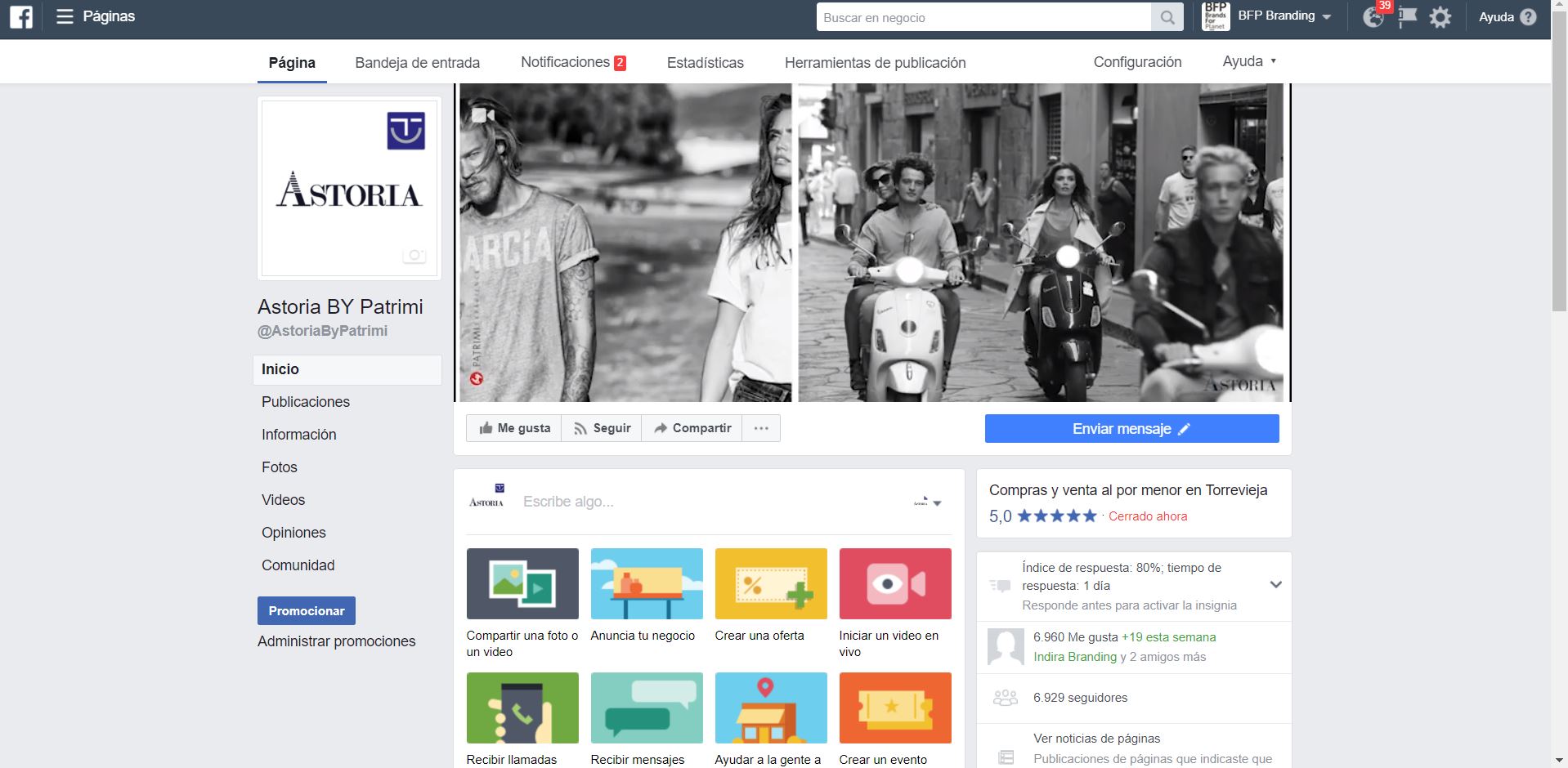Screen dimensions: 1568x768
Task: Click the Crear una oferta tile
Action: 770,583
